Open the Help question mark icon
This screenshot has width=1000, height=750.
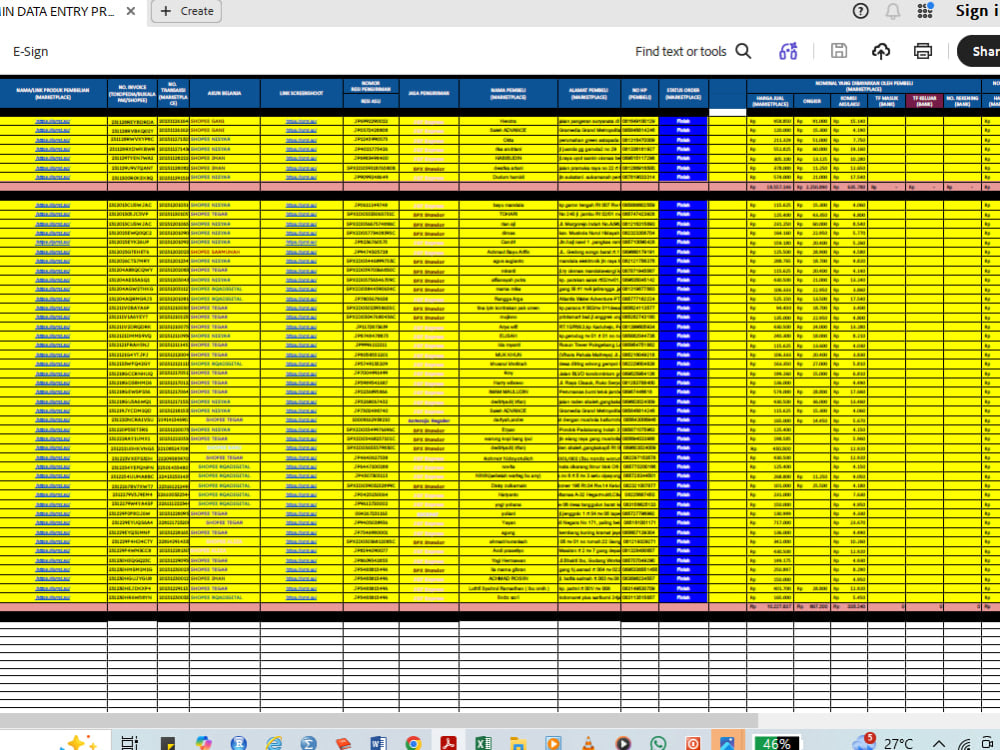pos(860,11)
